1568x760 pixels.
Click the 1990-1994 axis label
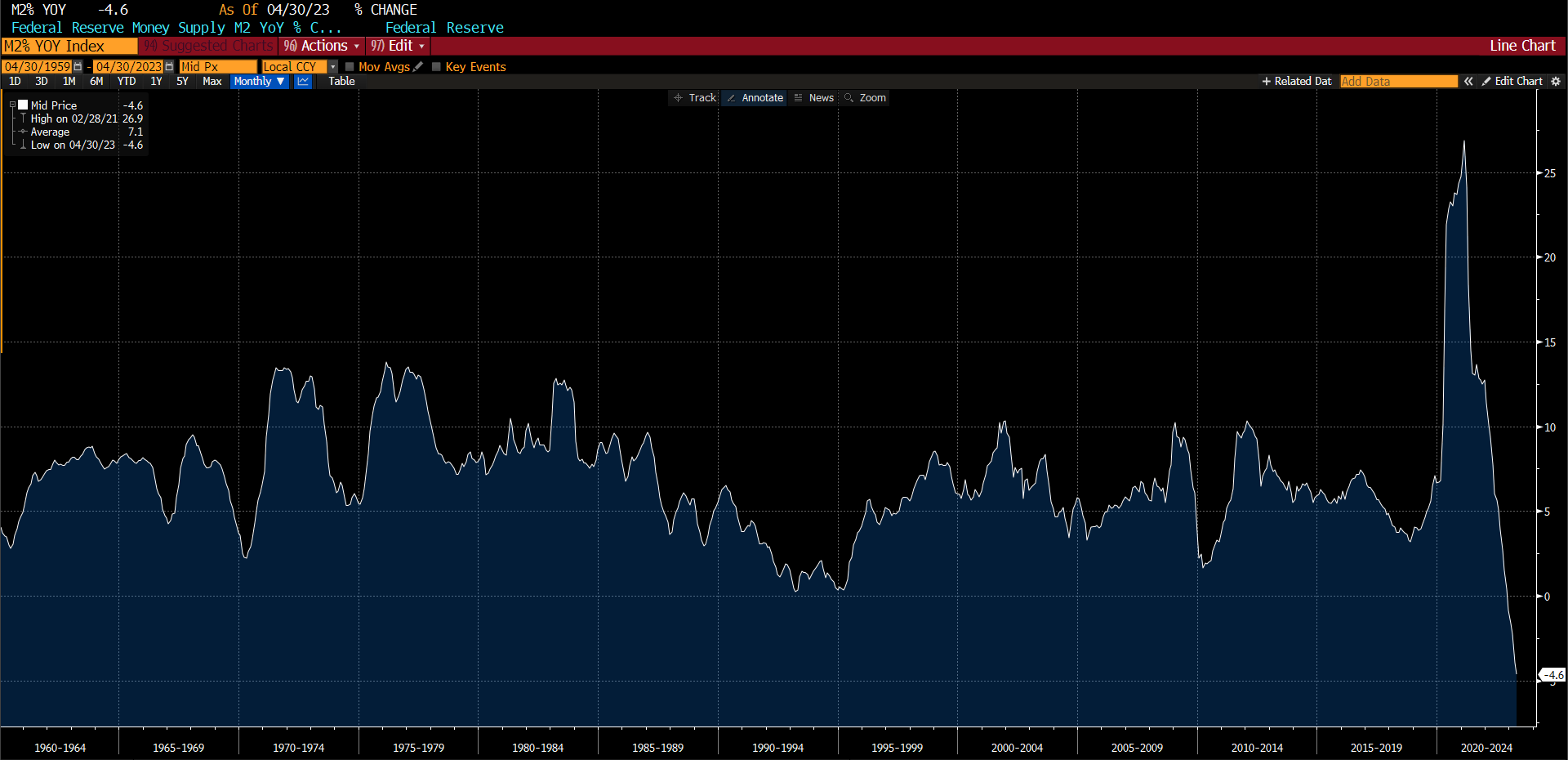(777, 748)
